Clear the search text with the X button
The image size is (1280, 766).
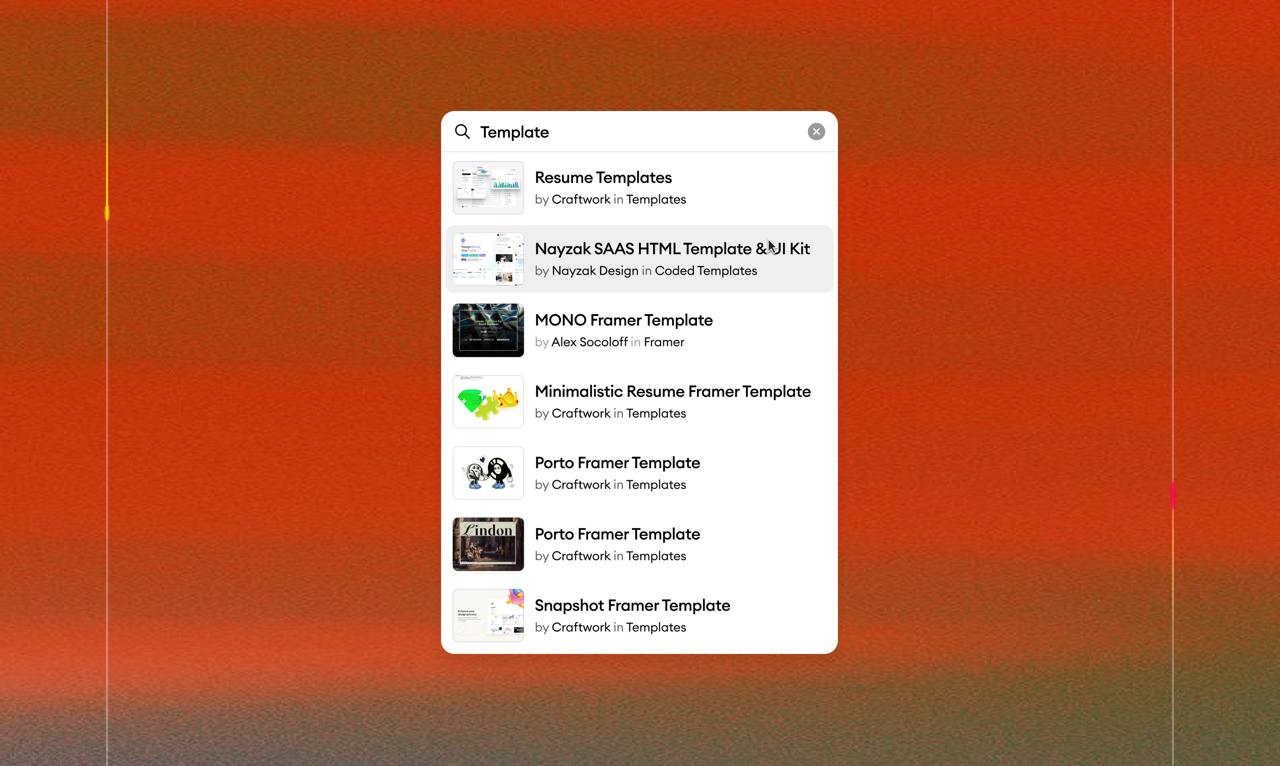coord(816,132)
